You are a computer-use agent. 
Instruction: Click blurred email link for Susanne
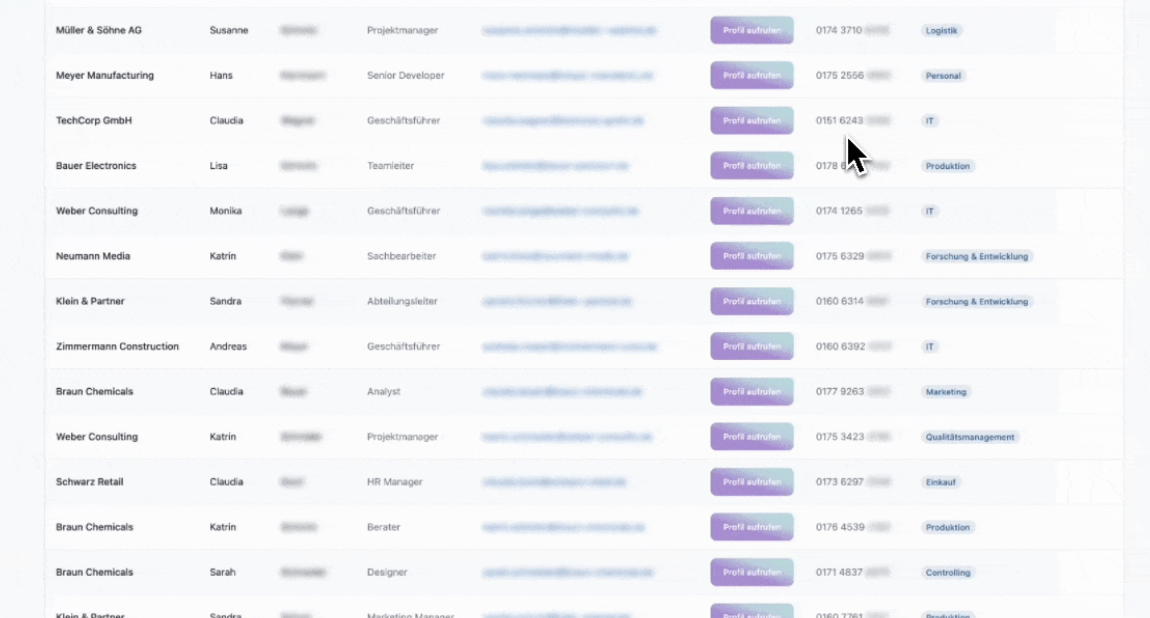click(569, 31)
